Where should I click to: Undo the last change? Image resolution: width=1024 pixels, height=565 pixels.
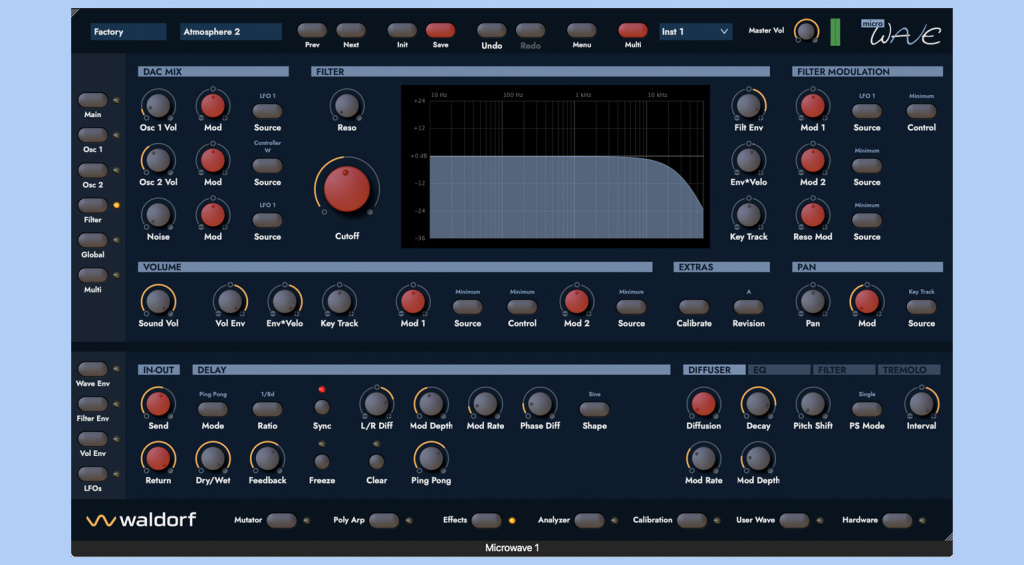pos(491,30)
